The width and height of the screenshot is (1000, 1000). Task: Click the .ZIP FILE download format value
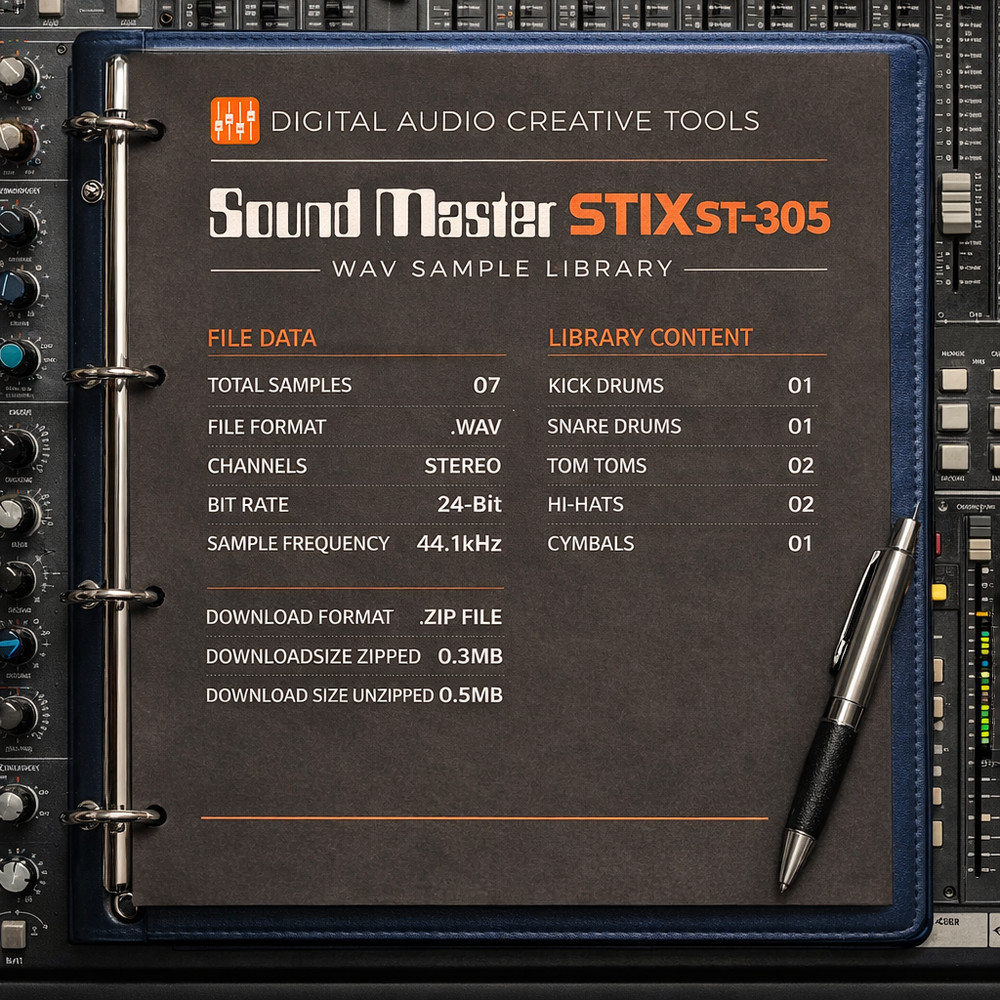tap(462, 617)
